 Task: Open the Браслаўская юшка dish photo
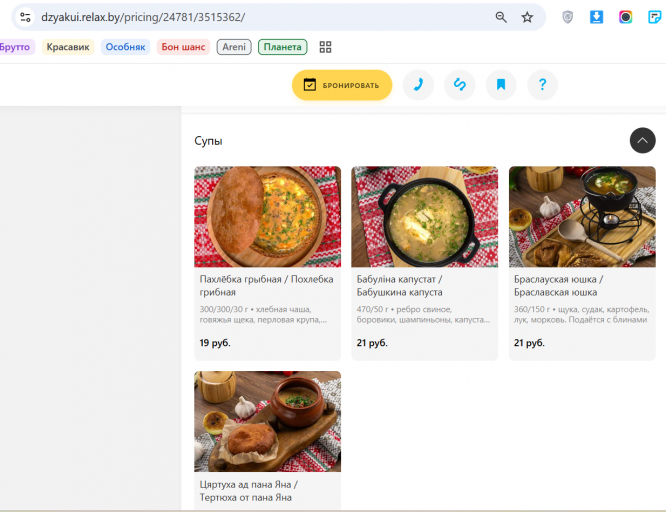582,217
